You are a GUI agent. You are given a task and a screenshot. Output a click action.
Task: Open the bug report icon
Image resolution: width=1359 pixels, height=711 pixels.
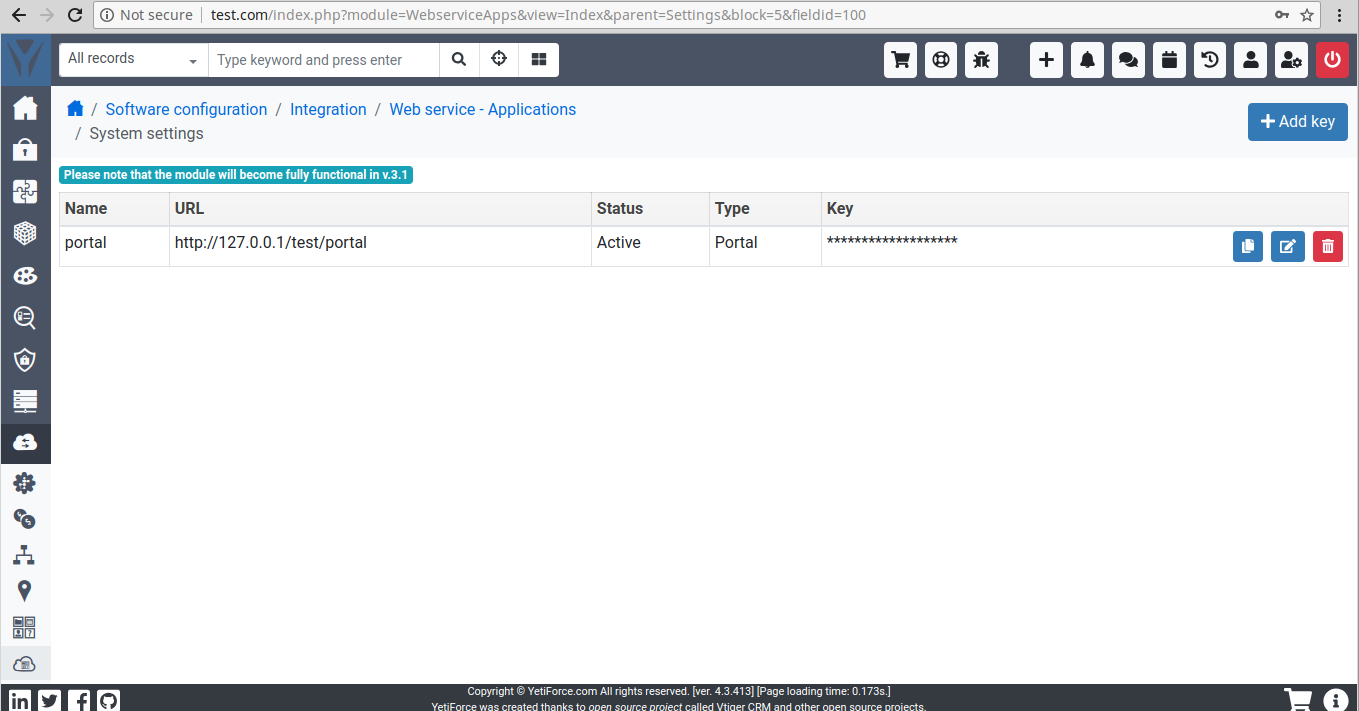point(982,60)
